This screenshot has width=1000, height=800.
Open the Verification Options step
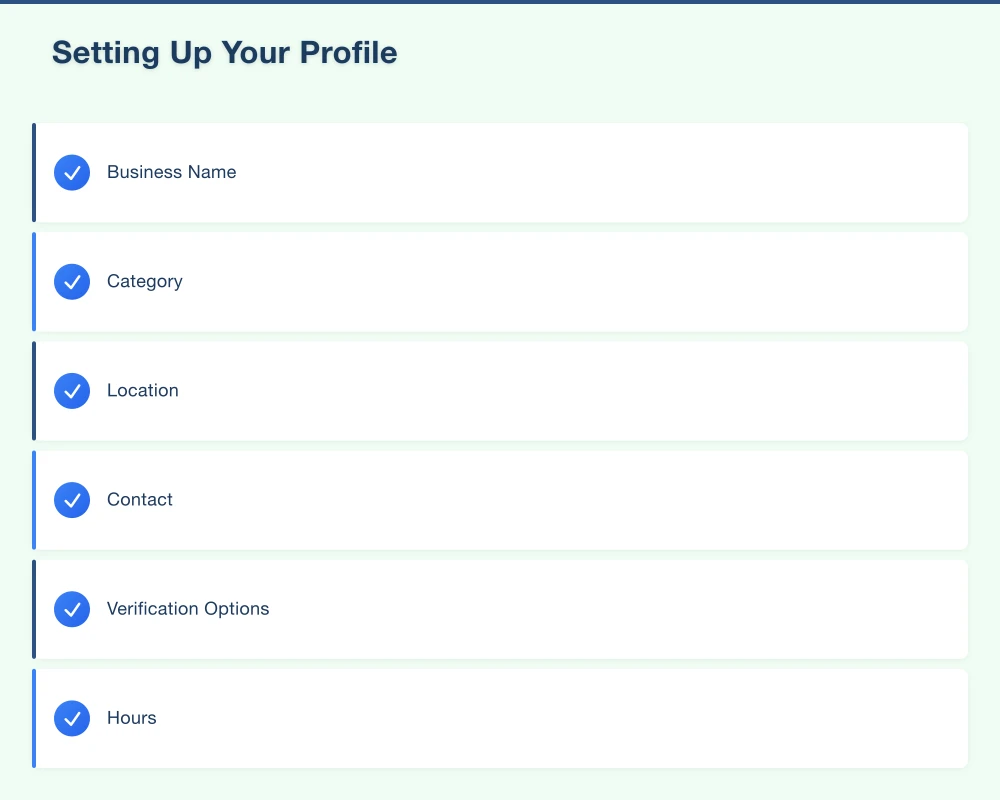click(x=500, y=608)
